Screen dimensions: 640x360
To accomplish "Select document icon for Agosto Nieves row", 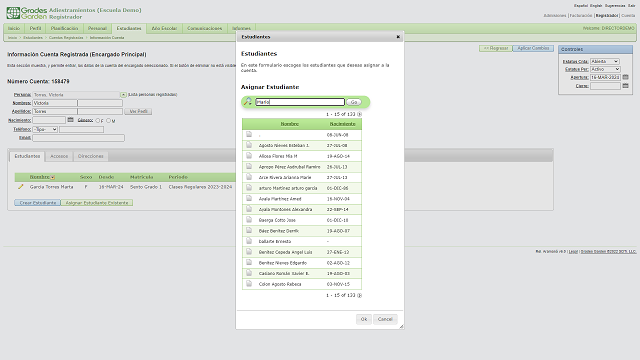I will click(249, 145).
